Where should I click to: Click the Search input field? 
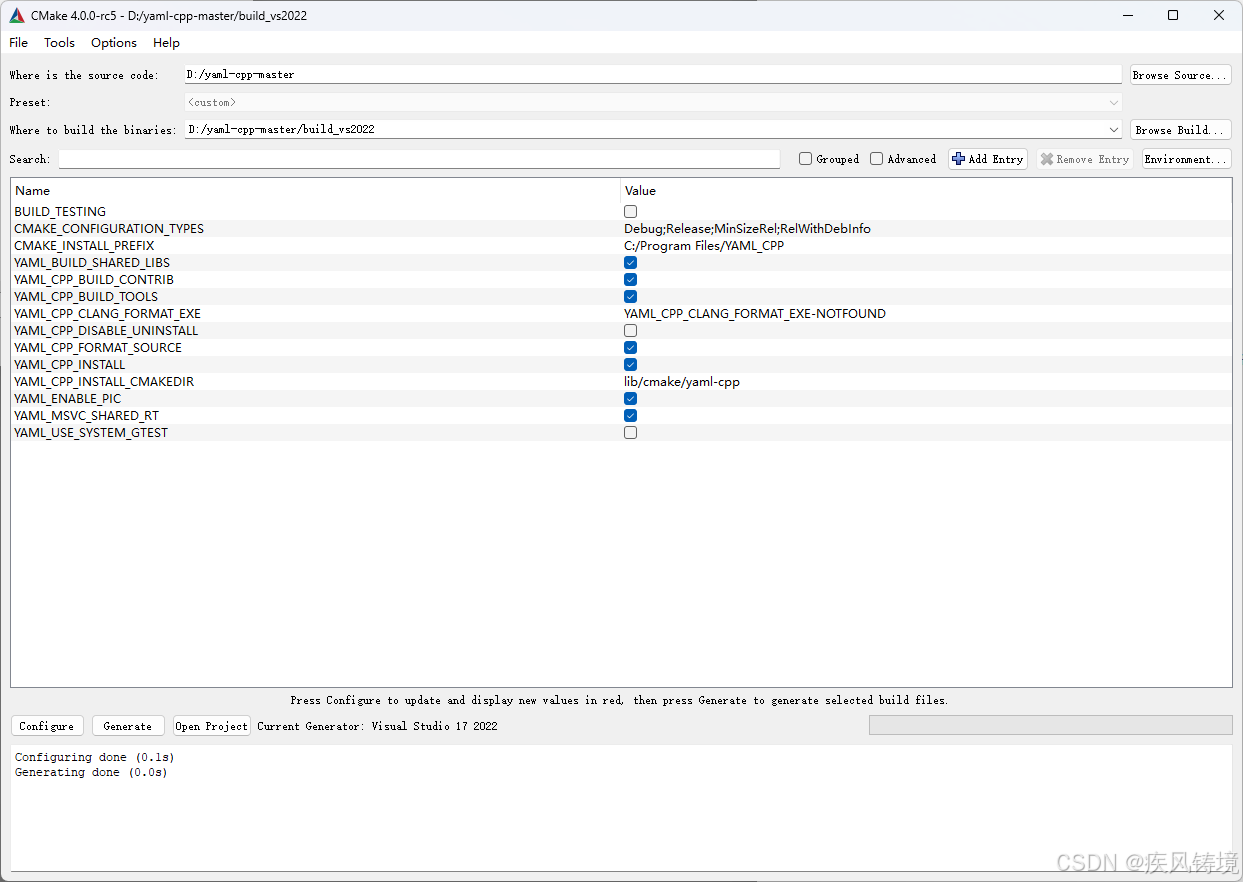tap(419, 159)
